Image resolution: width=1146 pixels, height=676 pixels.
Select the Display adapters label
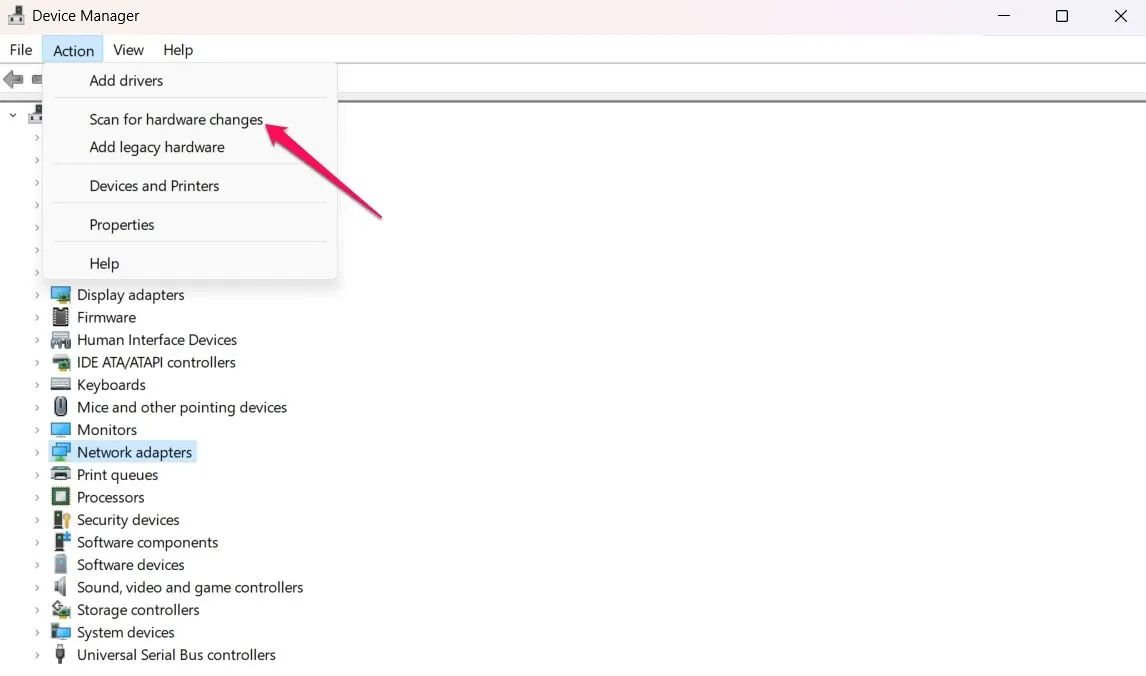131,295
